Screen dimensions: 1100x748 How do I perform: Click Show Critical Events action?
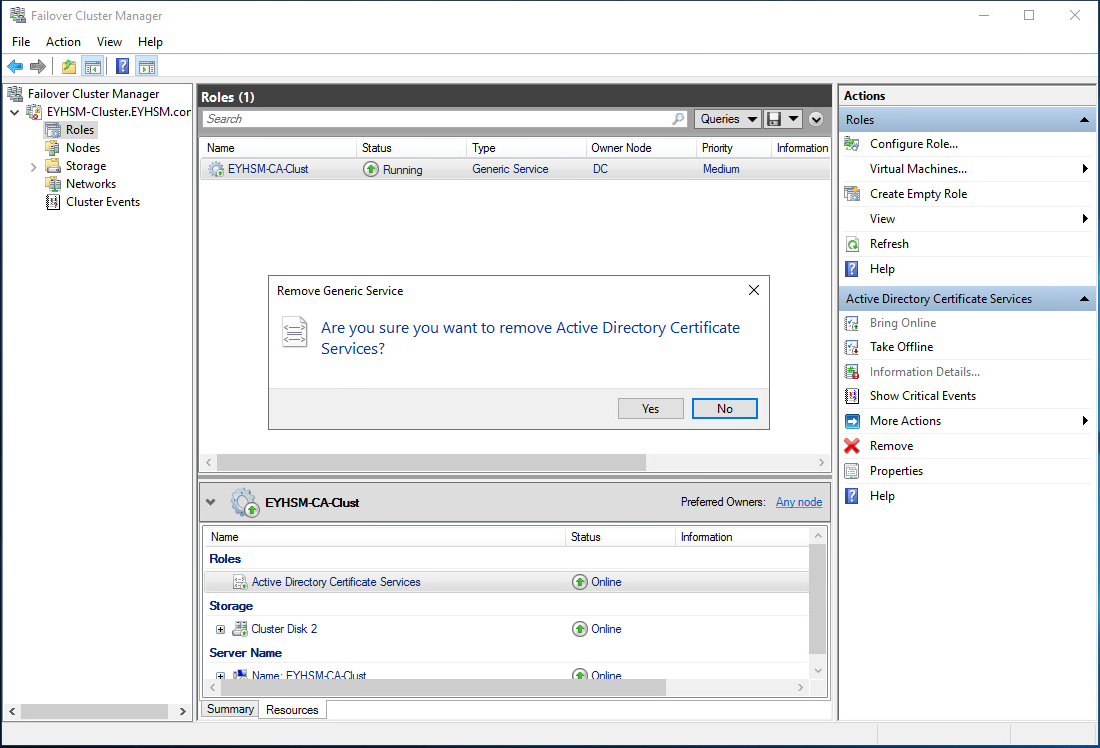click(x=923, y=396)
